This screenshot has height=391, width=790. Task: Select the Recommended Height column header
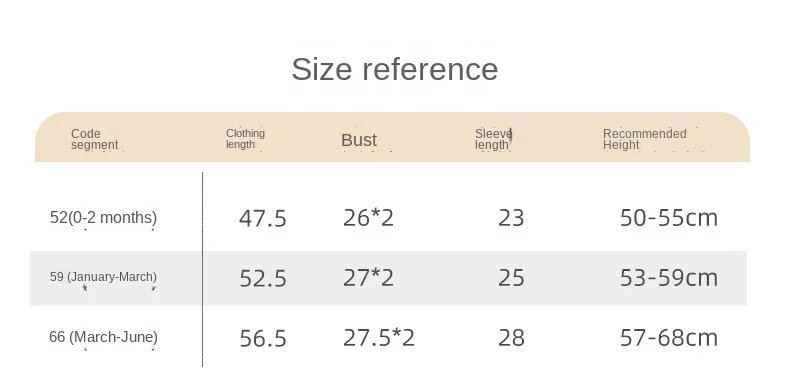(x=644, y=139)
